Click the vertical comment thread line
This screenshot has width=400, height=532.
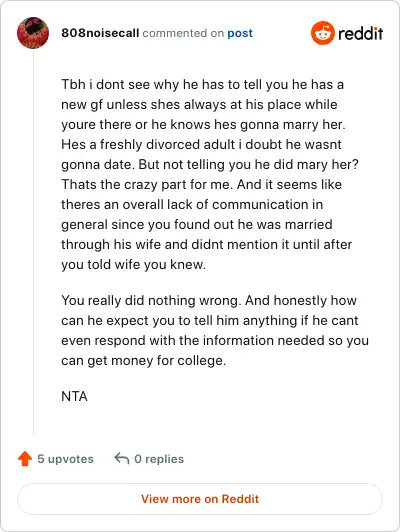click(x=33, y=243)
